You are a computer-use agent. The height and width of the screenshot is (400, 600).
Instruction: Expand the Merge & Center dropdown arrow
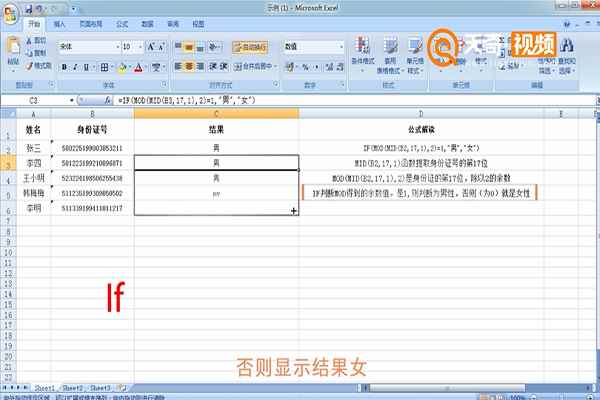coord(276,67)
